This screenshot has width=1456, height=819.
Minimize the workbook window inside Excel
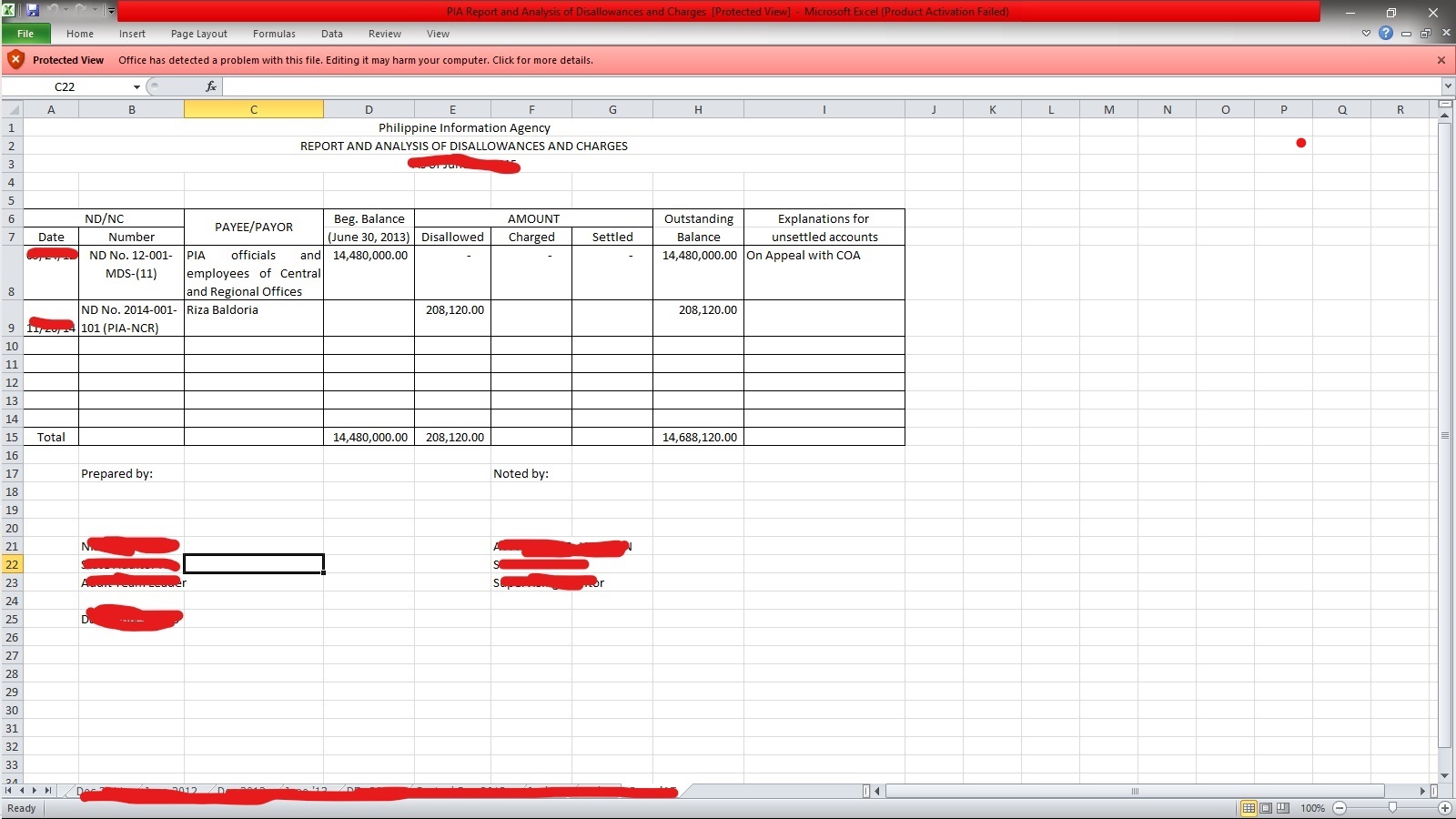click(1406, 34)
